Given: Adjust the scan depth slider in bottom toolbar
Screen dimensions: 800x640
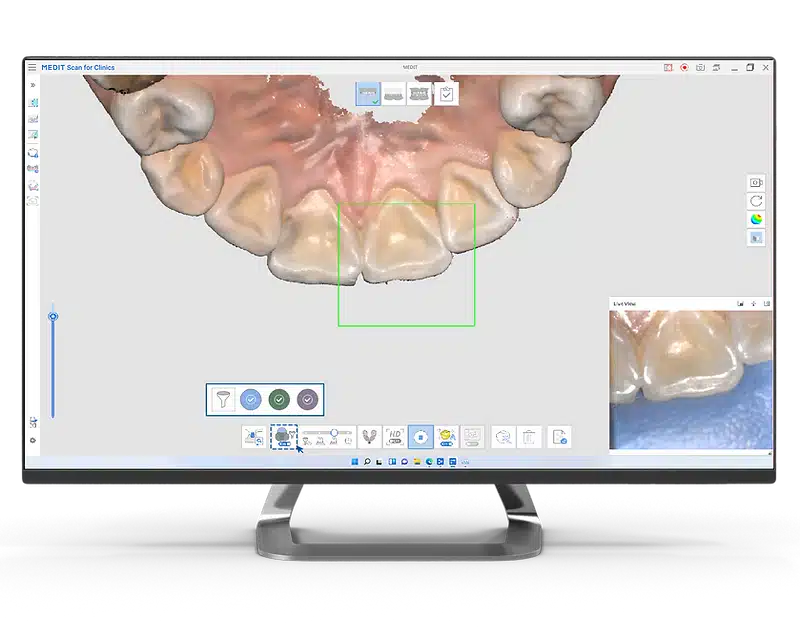Looking at the screenshot, I should (x=333, y=432).
